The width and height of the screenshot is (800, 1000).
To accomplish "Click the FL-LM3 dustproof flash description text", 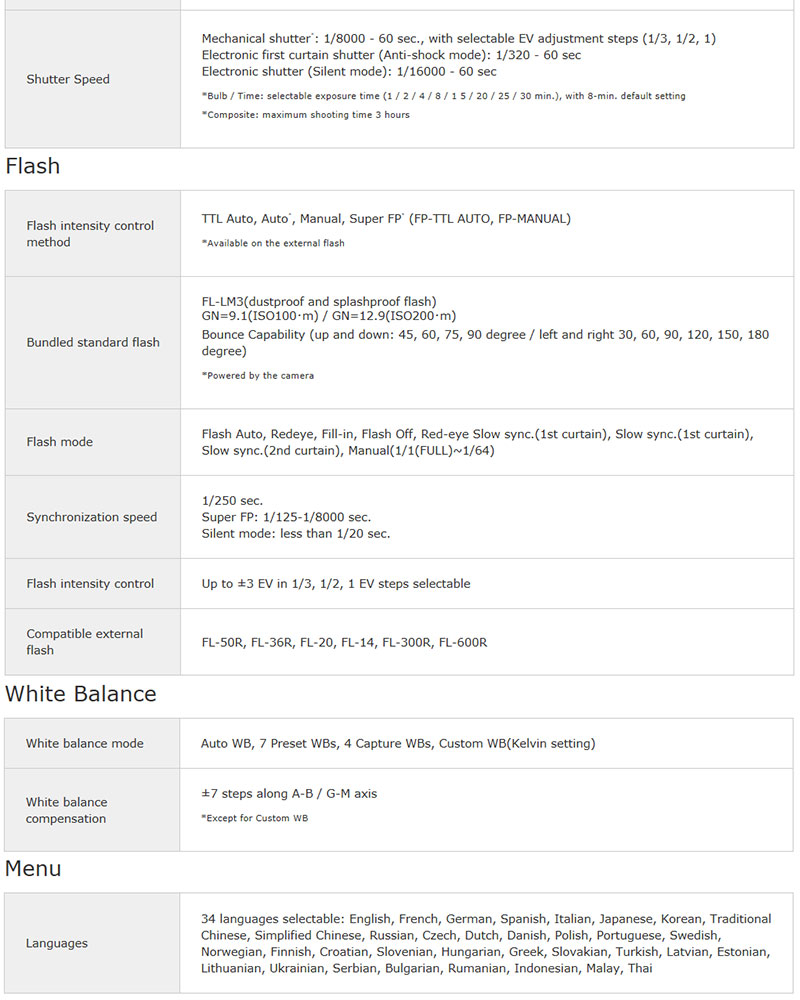I will [x=319, y=301].
